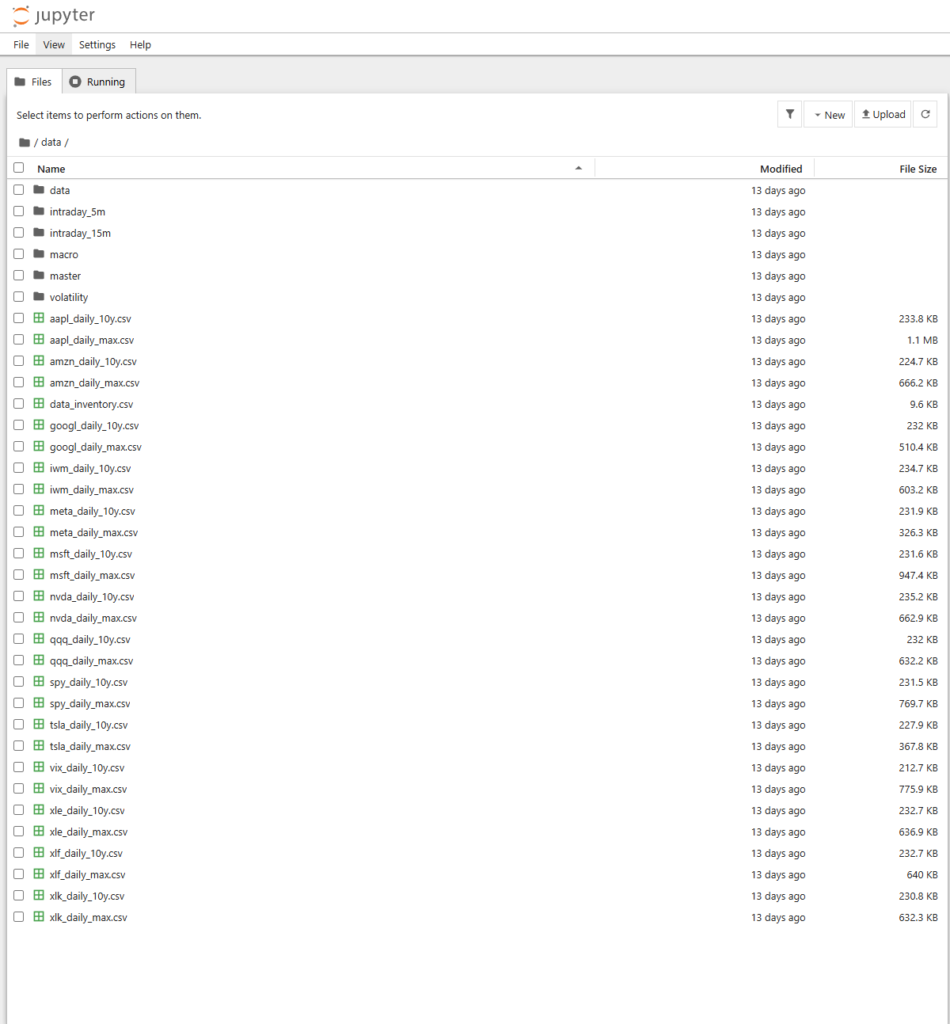950x1024 pixels.
Task: Click the data_inventory.csv spreadsheet icon
Action: (39, 404)
